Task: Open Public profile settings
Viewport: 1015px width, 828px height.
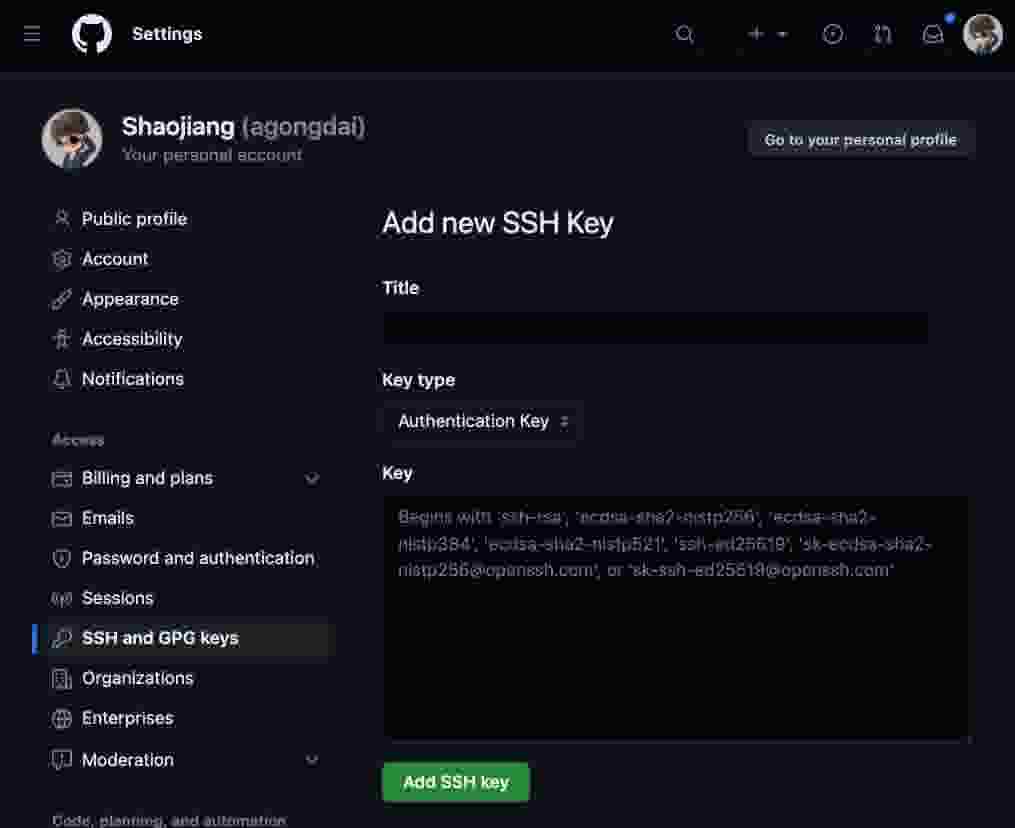Action: coord(135,219)
